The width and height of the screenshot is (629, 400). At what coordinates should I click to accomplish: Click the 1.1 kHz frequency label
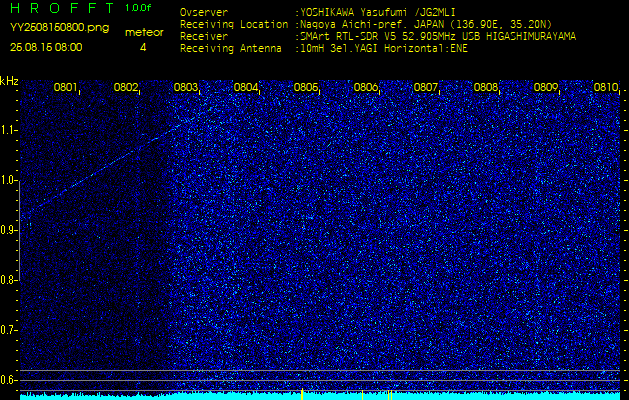(8, 130)
